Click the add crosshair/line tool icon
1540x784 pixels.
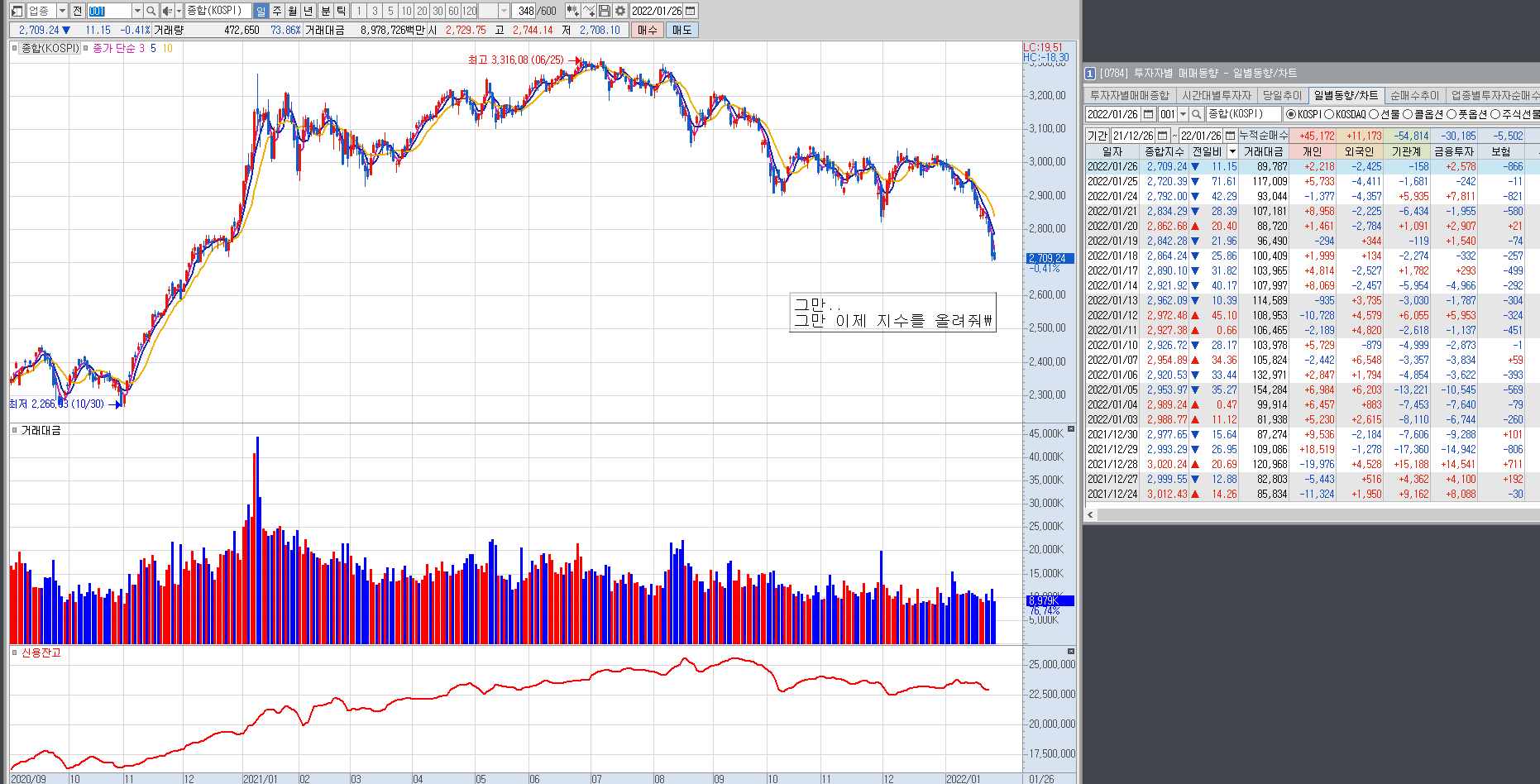tap(589, 11)
